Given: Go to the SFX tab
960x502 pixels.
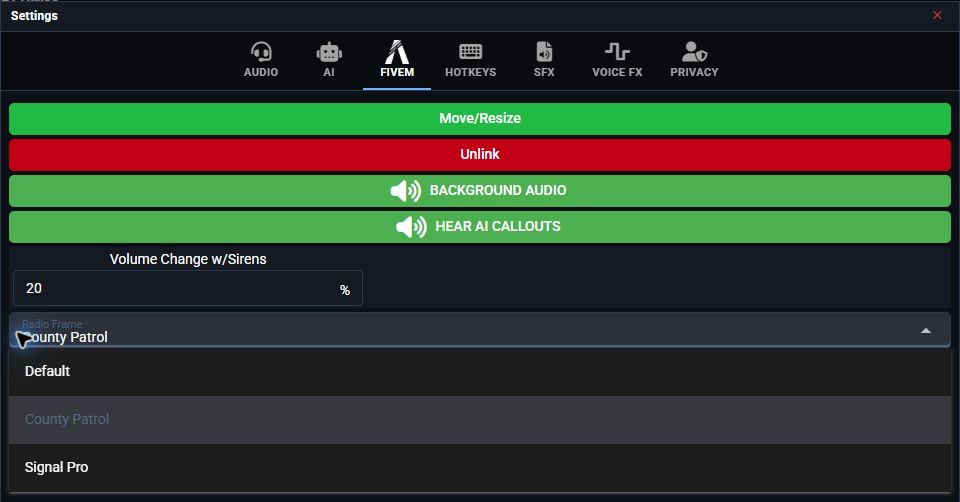Looking at the screenshot, I should 544,60.
